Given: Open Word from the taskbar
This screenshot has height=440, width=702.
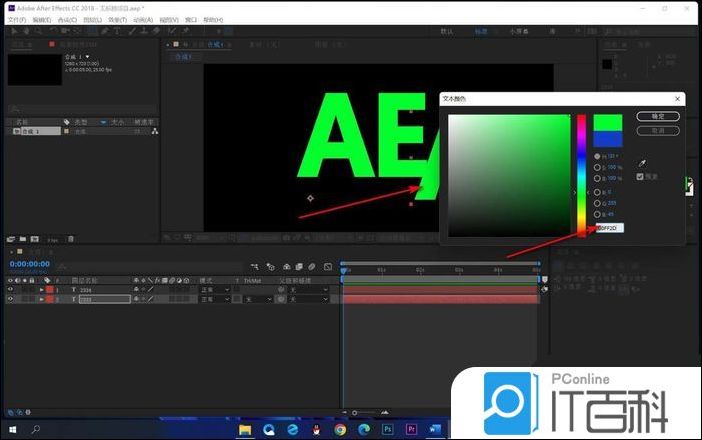Looking at the screenshot, I should coord(435,429).
